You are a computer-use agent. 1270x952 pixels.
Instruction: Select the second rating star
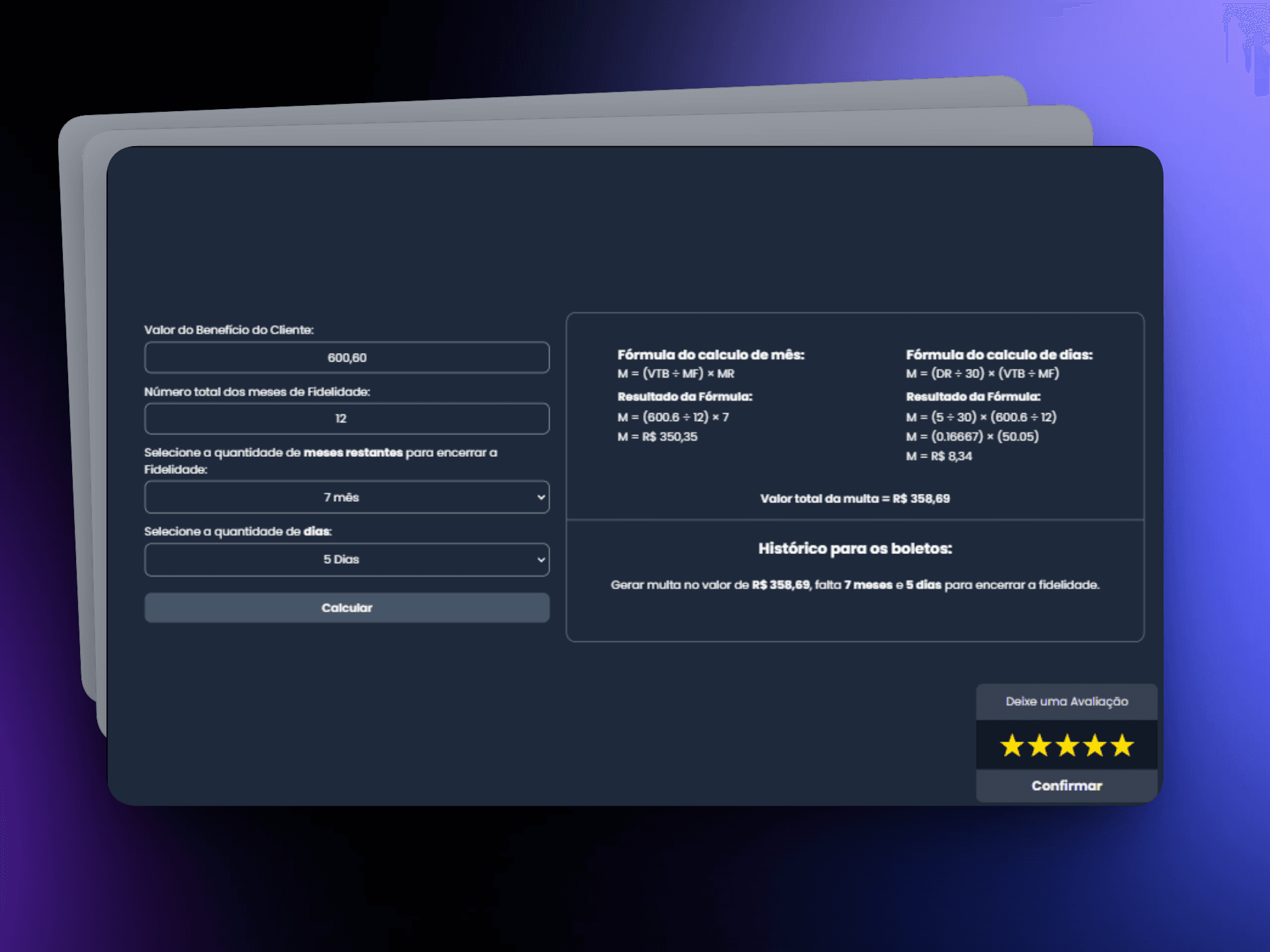click(1040, 746)
